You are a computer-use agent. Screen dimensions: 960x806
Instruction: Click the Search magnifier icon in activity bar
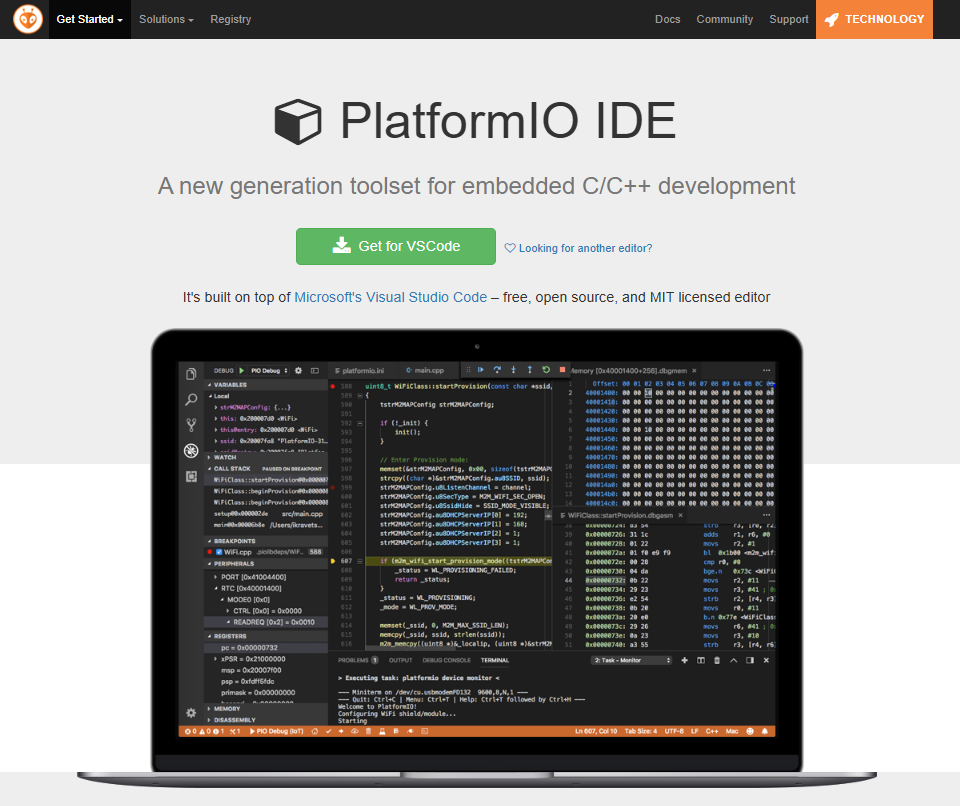point(191,399)
